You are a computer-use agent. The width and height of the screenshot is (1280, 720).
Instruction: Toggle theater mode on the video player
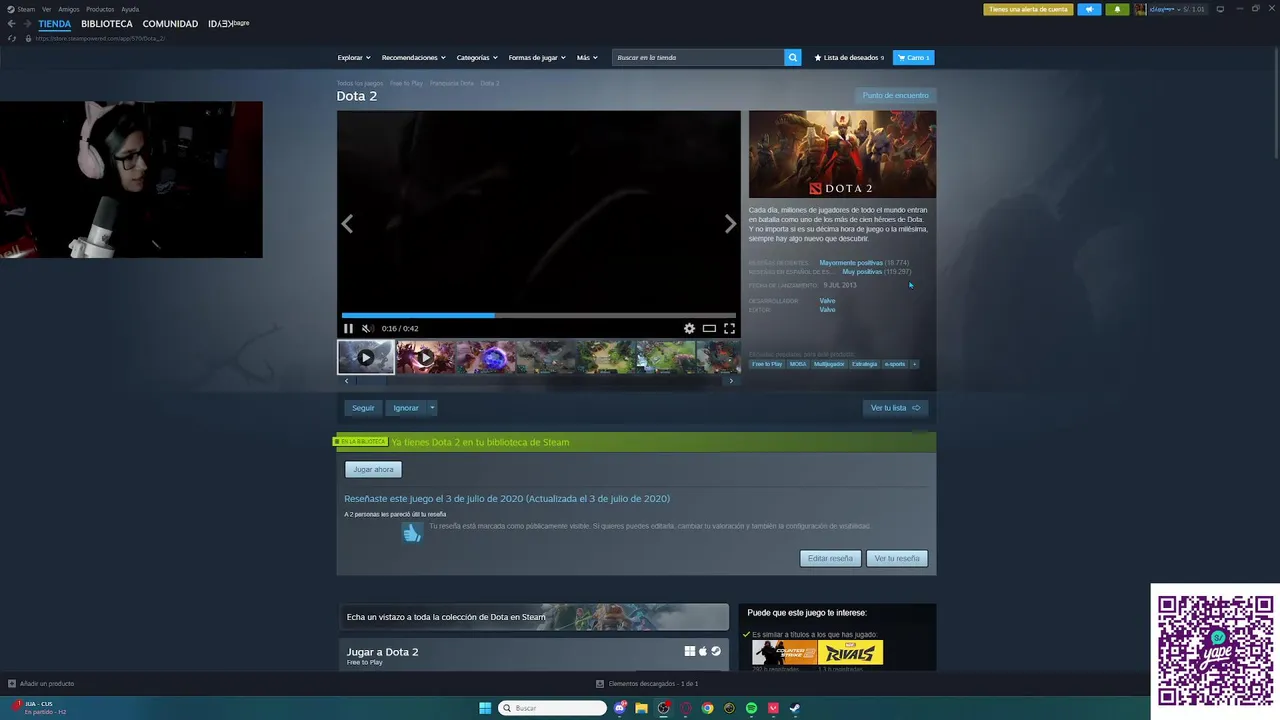709,328
